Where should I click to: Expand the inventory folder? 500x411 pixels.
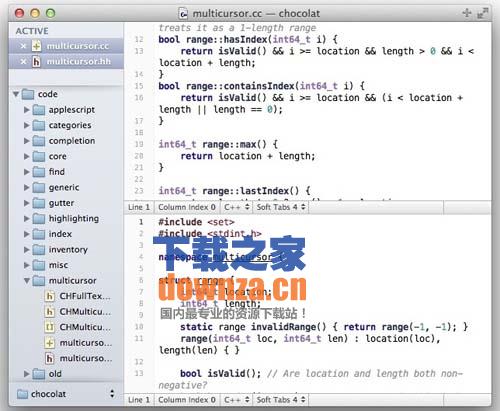pos(27,250)
